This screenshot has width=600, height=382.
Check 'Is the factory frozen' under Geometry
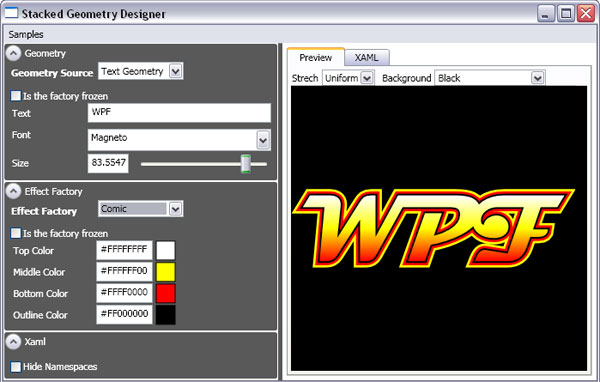coord(16,96)
